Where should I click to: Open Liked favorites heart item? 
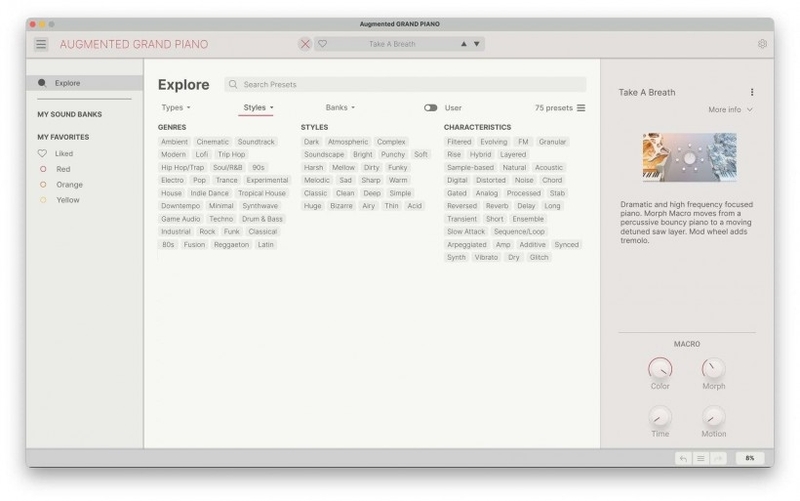(55, 154)
